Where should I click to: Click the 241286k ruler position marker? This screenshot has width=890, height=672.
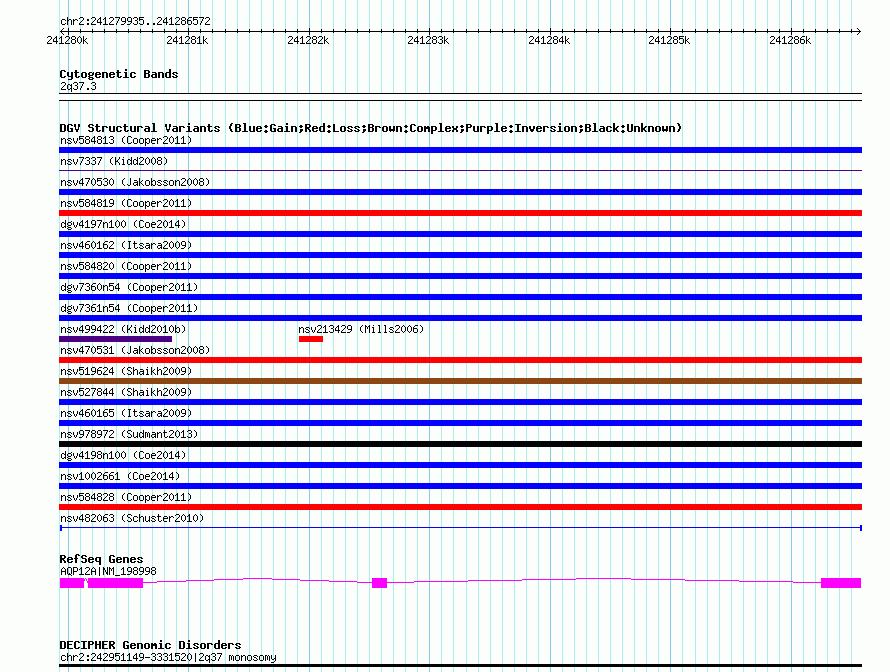(x=790, y=40)
